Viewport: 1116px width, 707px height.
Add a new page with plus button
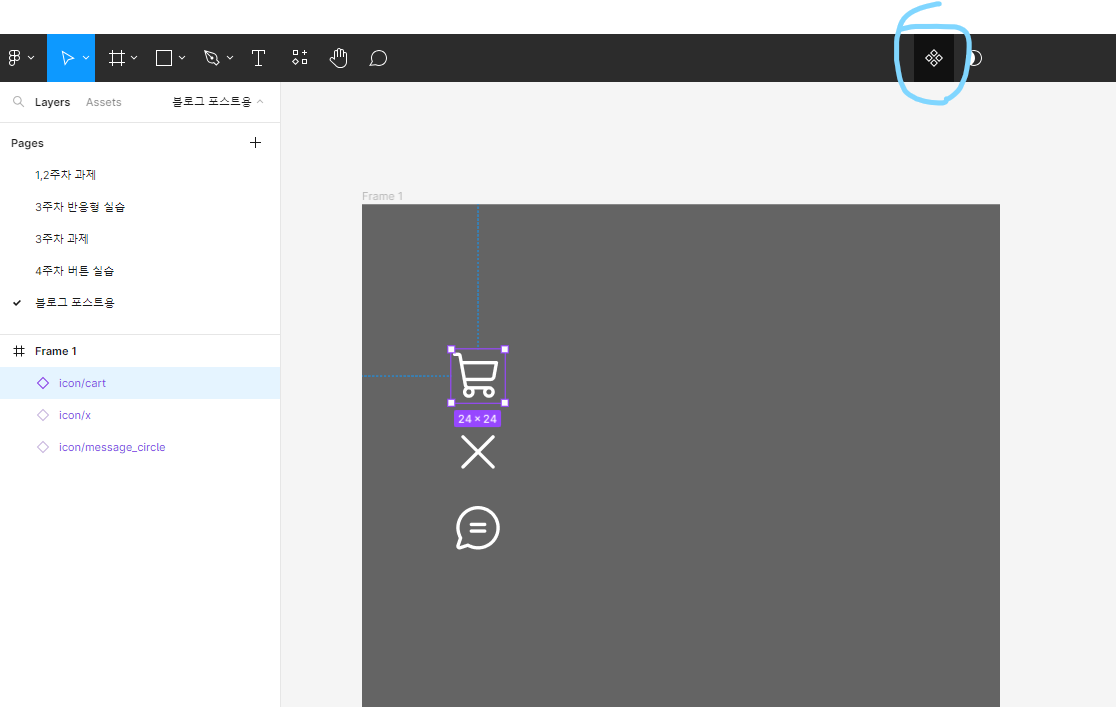pyautogui.click(x=256, y=142)
